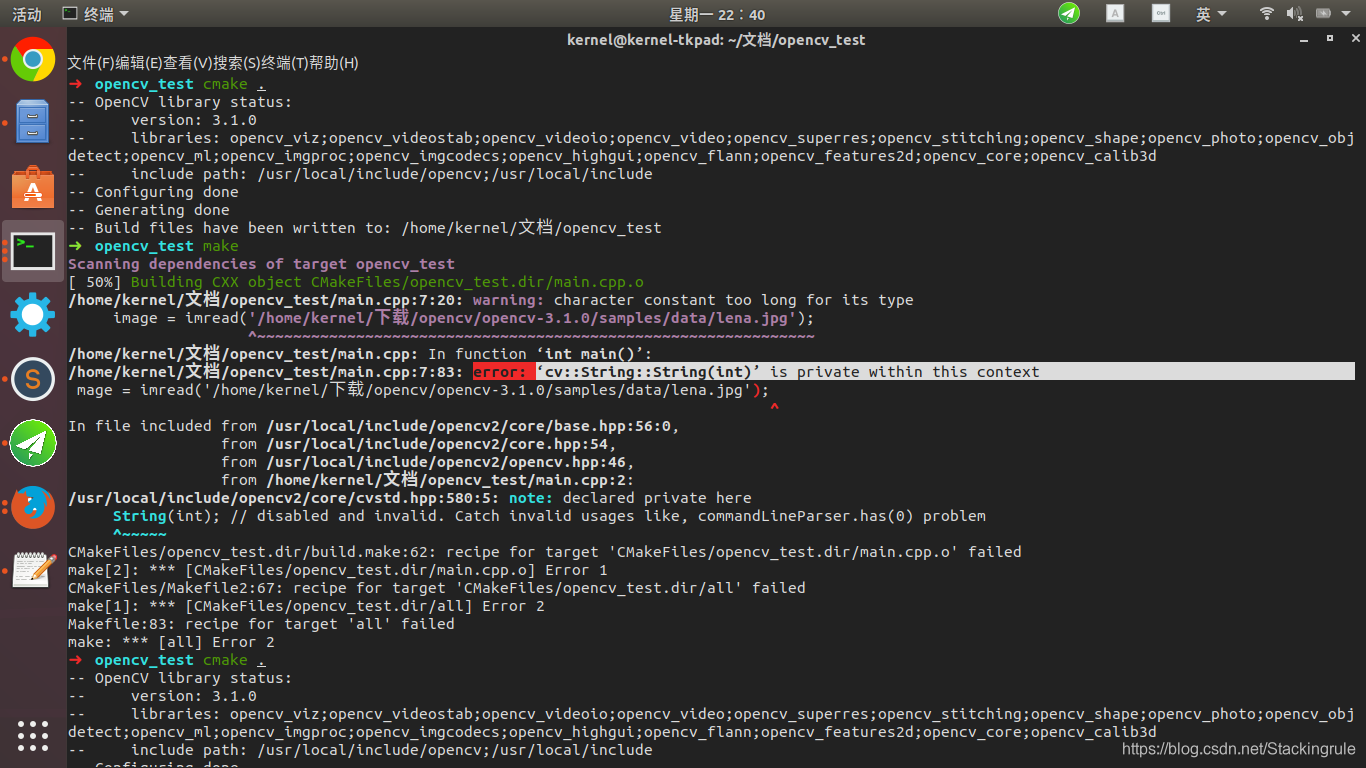
Task: Open 编辑(E) menu
Action: click(x=139, y=63)
